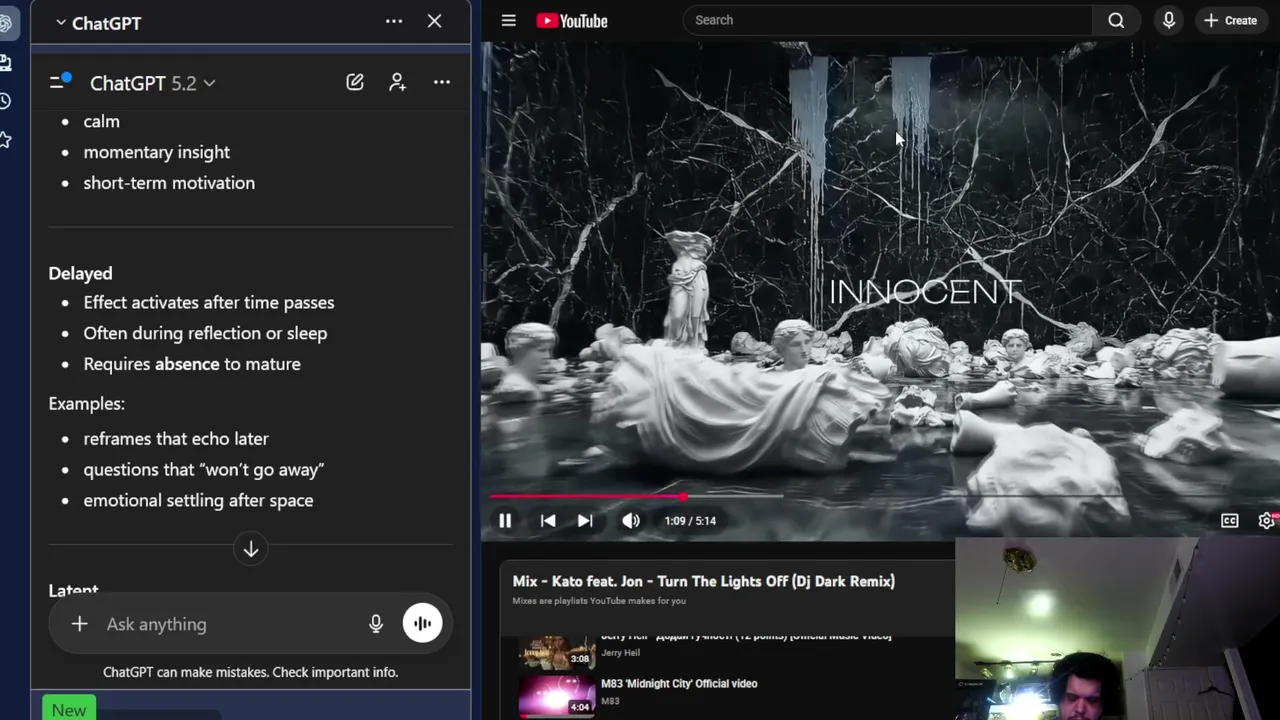The height and width of the screenshot is (720, 1280).
Task: Start voice mode with the waveform button
Action: 423,623
